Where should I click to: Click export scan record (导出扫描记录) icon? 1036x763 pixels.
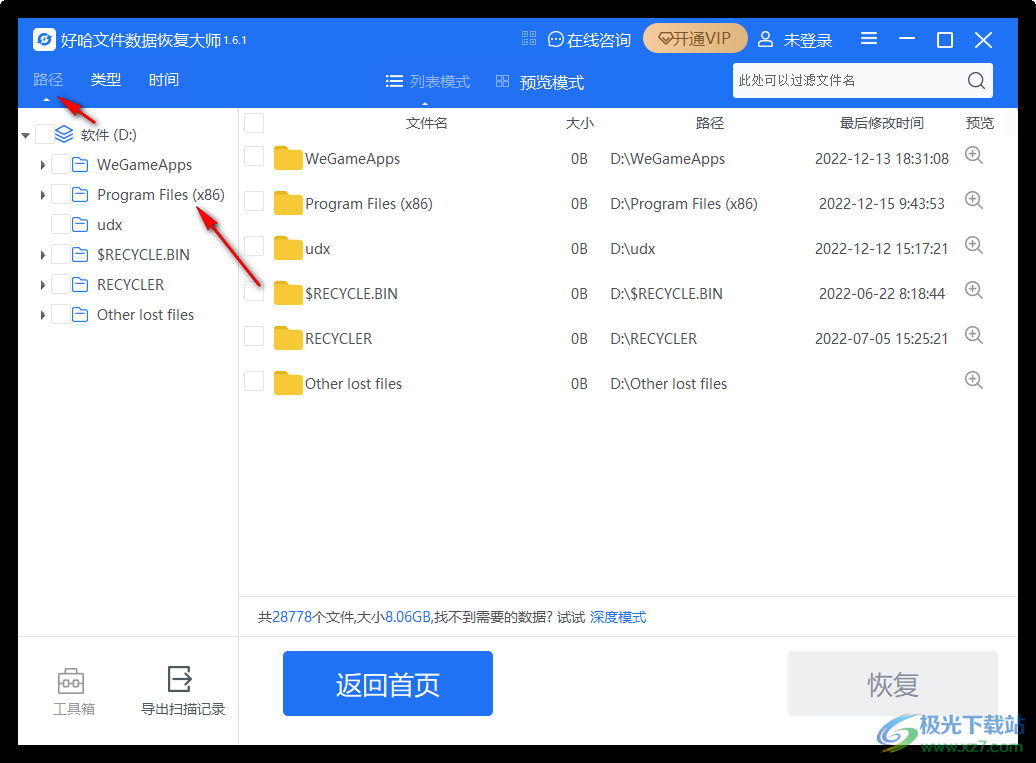[x=179, y=679]
